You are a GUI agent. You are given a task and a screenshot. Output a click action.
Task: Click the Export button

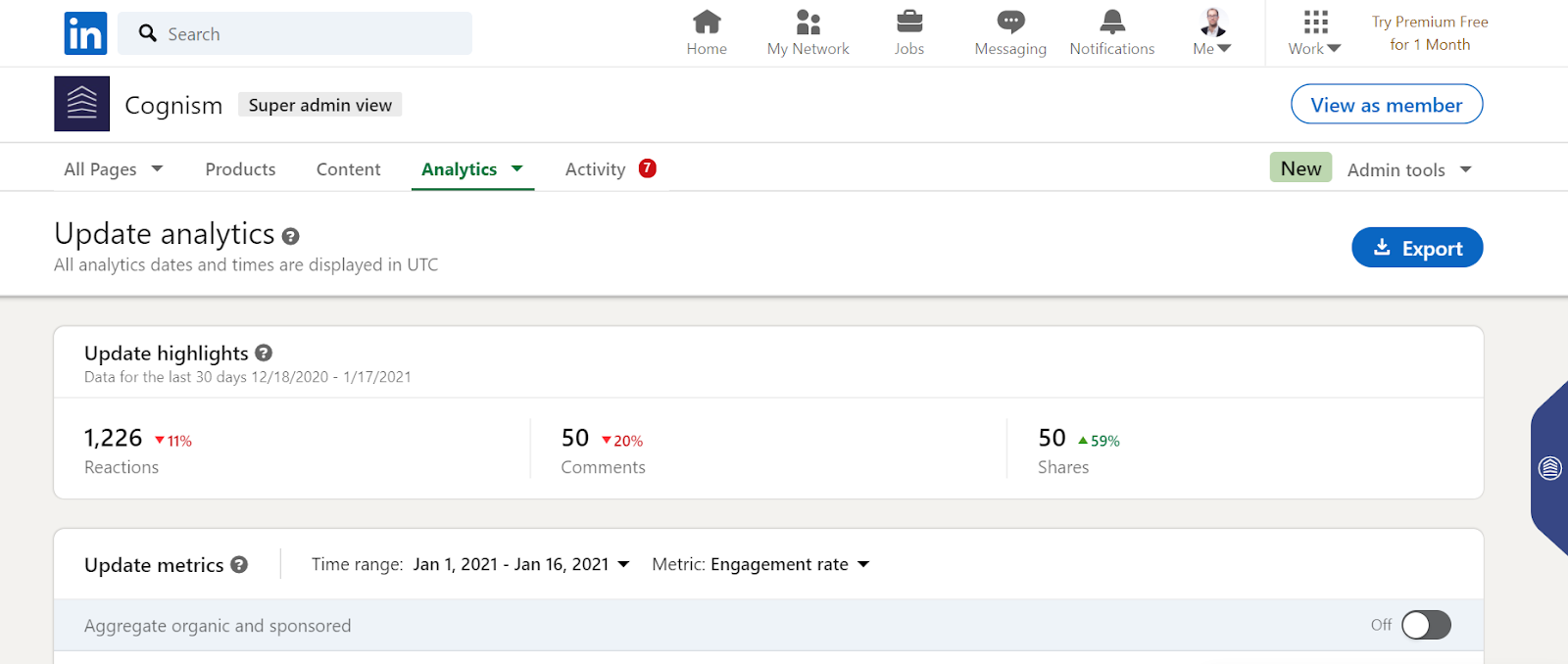pos(1416,248)
